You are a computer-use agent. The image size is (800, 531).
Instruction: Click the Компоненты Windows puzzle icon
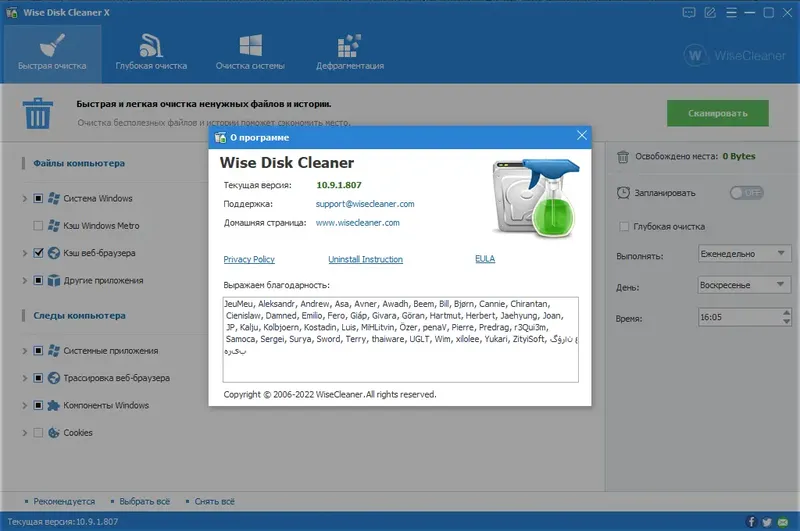click(54, 406)
